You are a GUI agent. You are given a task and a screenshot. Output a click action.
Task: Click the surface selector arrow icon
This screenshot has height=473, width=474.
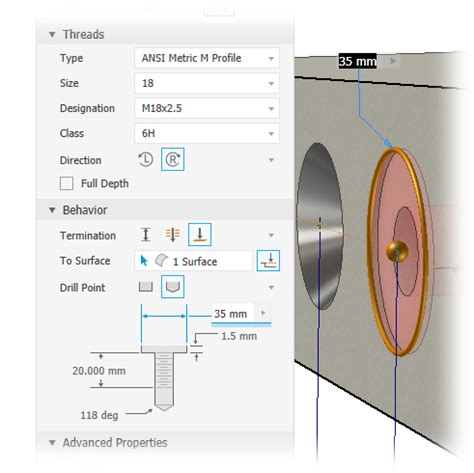[x=144, y=261]
